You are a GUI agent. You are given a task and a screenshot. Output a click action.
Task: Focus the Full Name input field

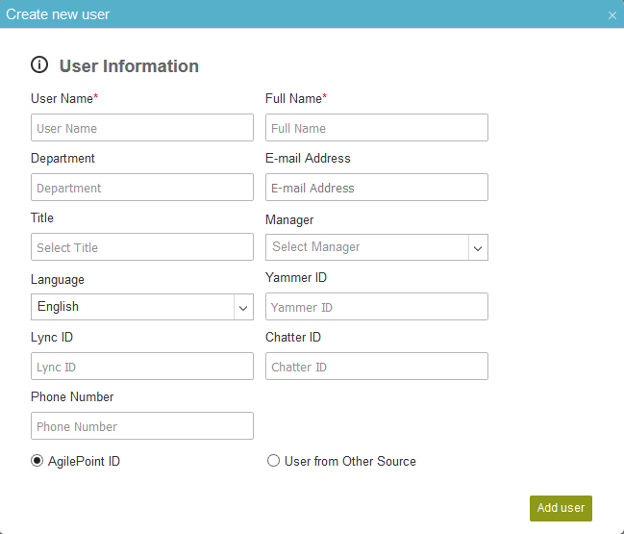click(x=376, y=128)
